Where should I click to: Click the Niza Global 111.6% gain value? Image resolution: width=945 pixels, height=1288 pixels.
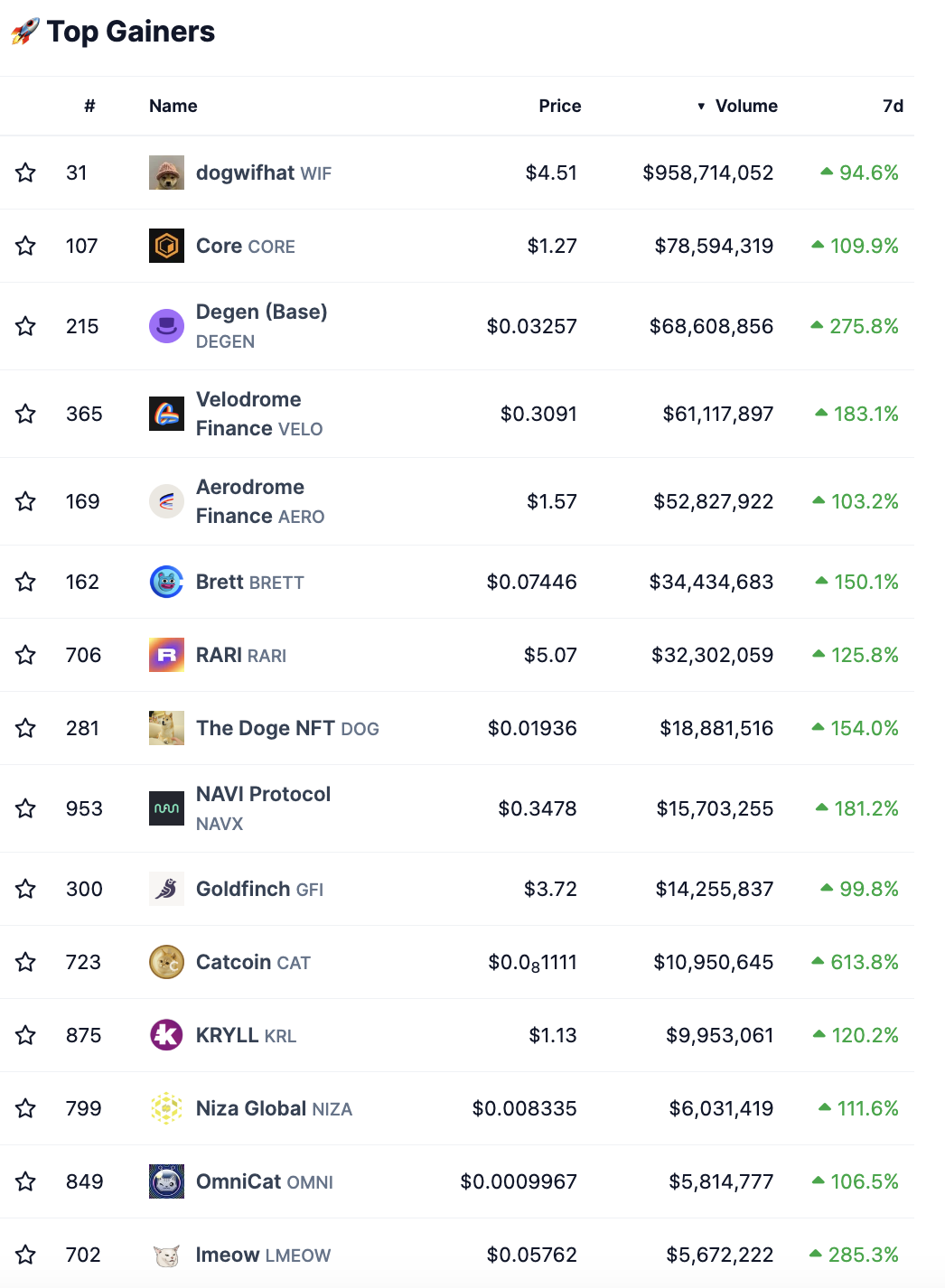click(x=866, y=1108)
